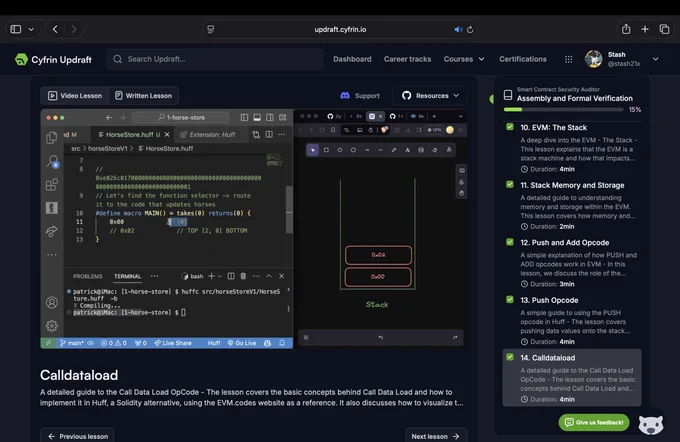Screen dimensions: 680x442
Task: Open the apps grid icon in navbar
Action: (568, 59)
